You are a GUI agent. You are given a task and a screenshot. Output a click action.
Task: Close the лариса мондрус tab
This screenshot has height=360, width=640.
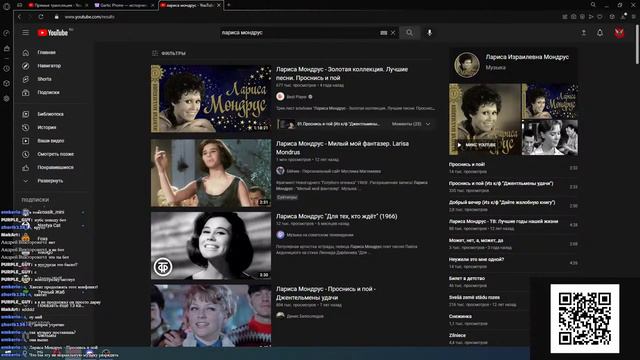[219, 5]
